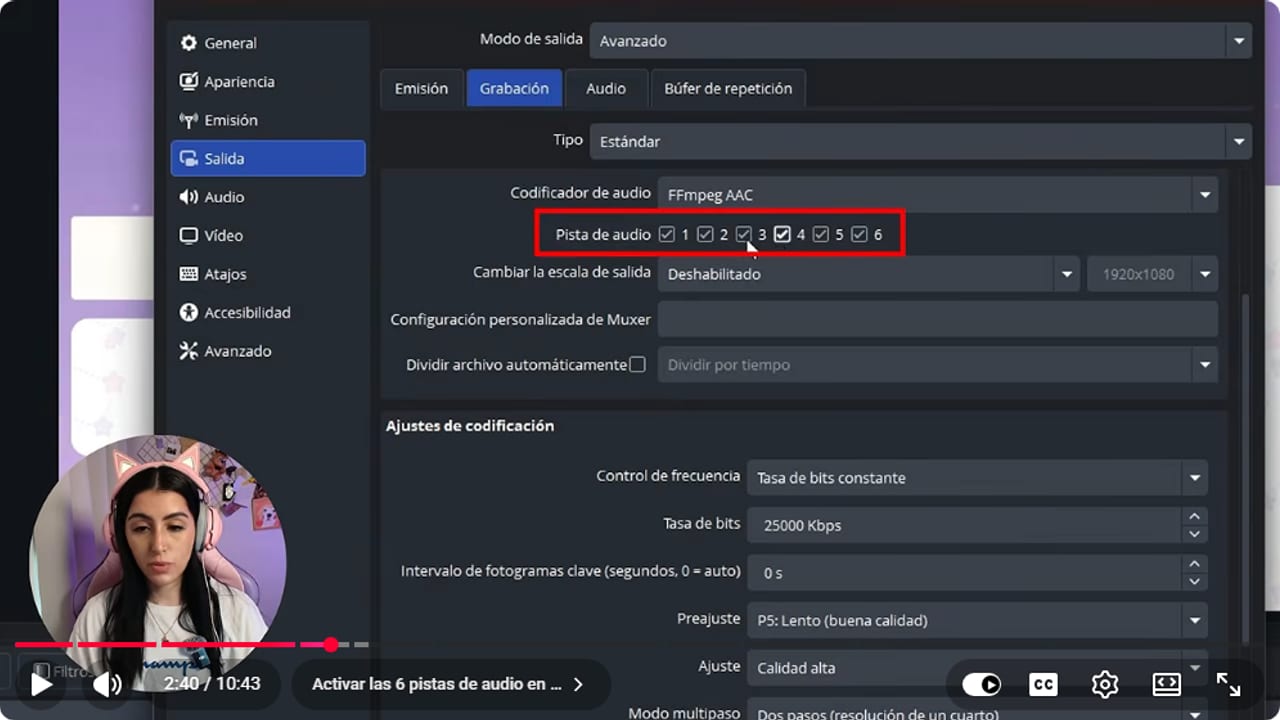This screenshot has width=1280, height=720.
Task: Toggle audio track 1 checkbox
Action: [x=667, y=234]
